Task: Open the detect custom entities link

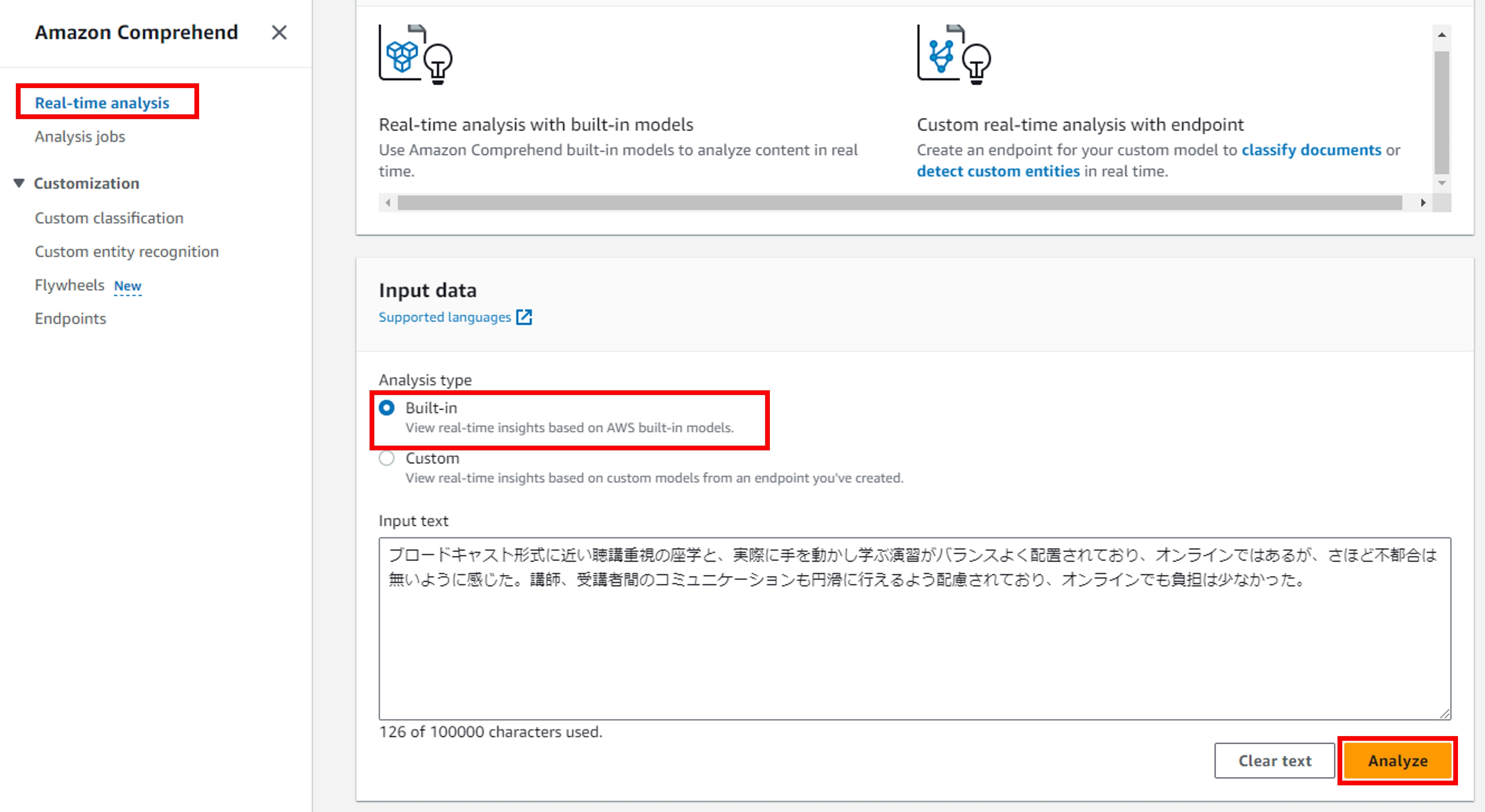Action: coord(998,171)
